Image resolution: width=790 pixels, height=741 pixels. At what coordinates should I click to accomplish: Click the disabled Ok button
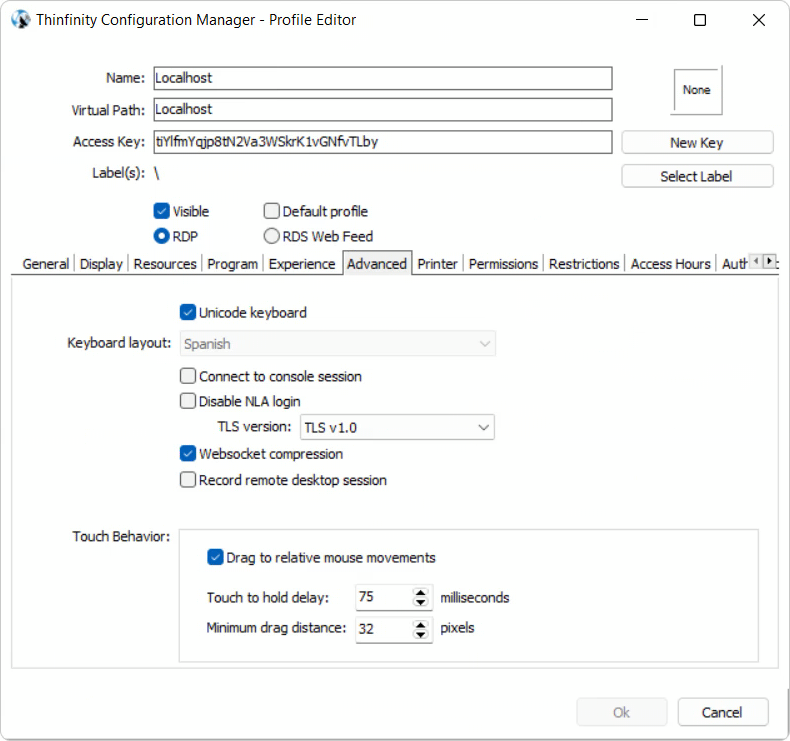click(621, 712)
